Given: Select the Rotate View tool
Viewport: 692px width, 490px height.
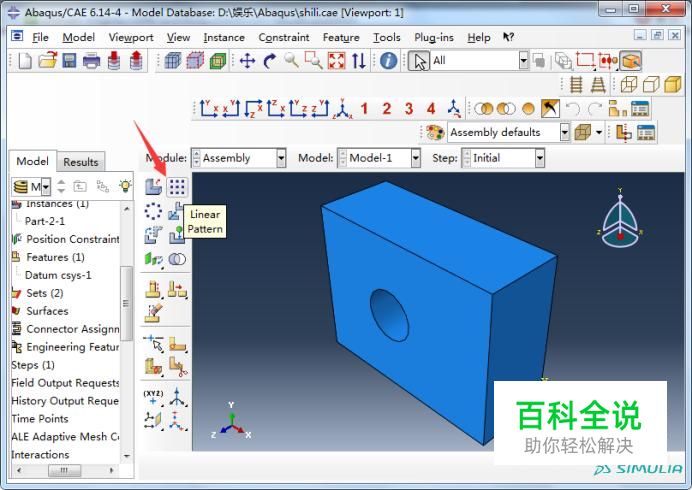Looking at the screenshot, I should coord(270,61).
